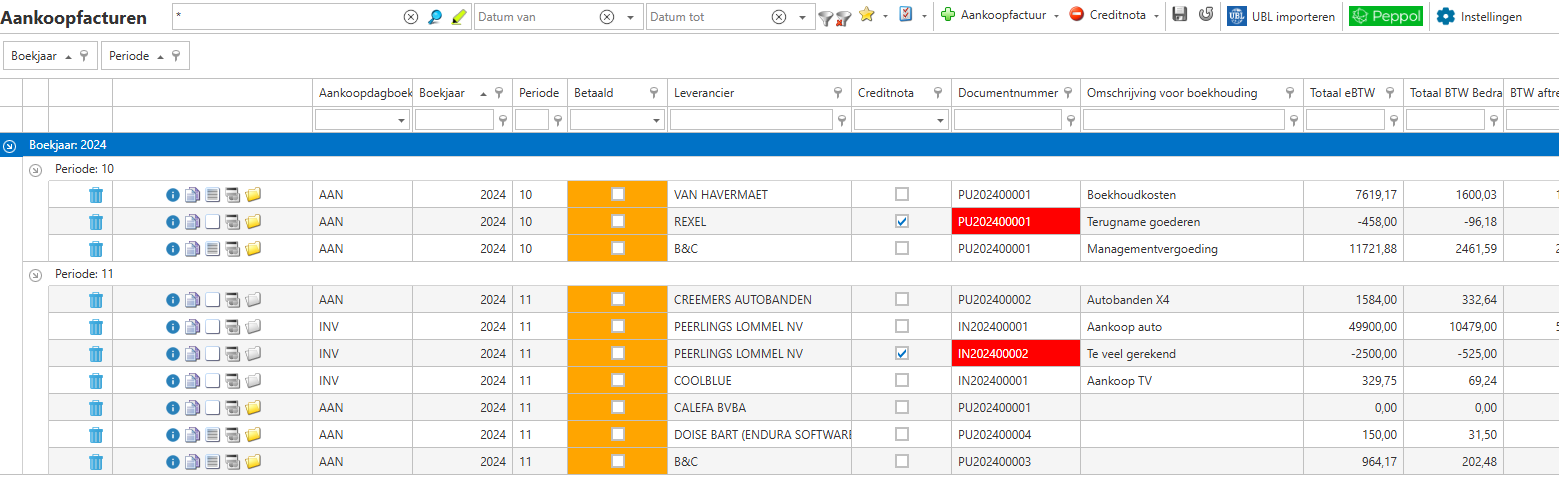Click red PU202400001 cell for REXEL
Screen dimensions: 1559x497
coord(1016,222)
